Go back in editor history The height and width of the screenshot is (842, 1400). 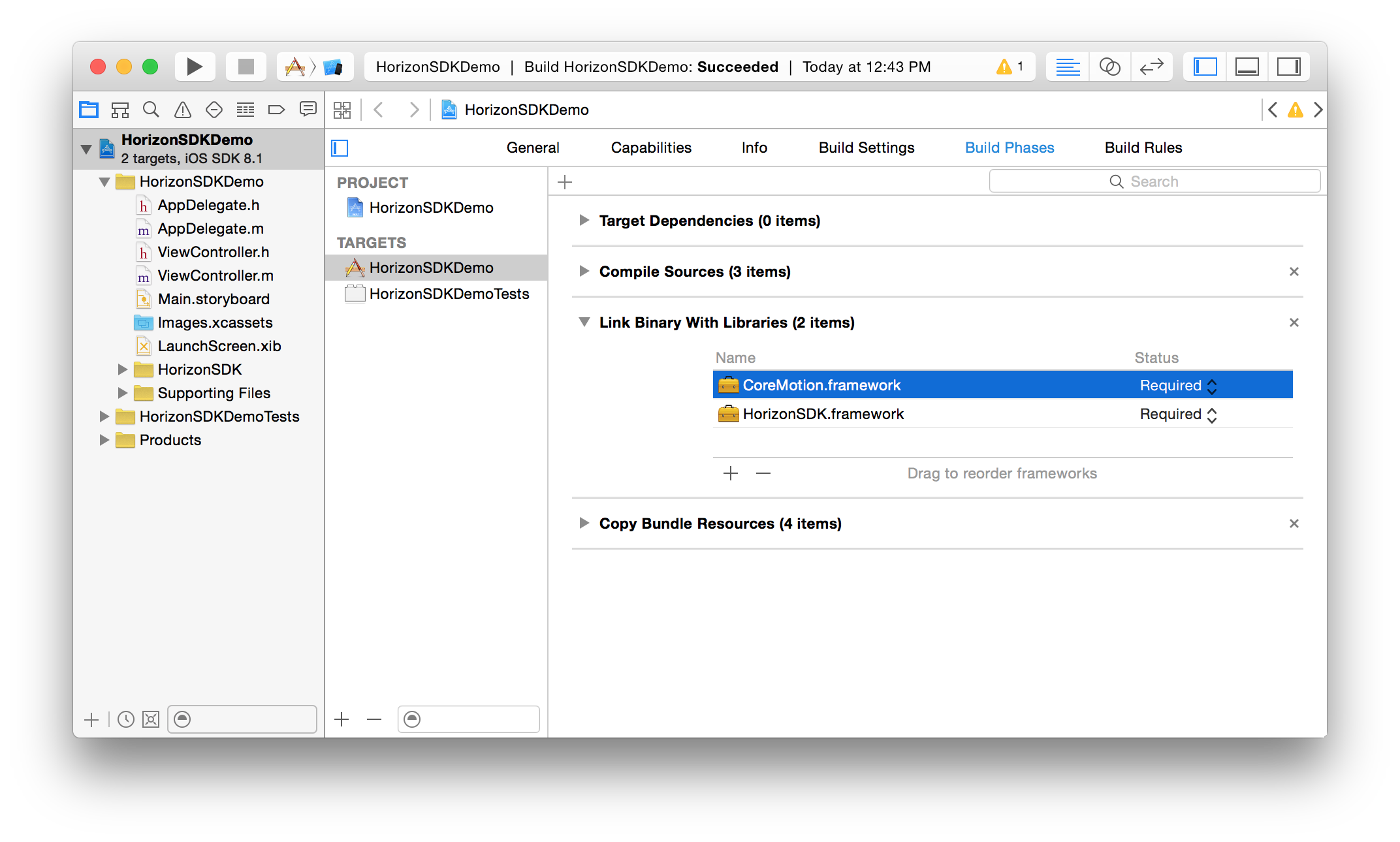click(379, 110)
